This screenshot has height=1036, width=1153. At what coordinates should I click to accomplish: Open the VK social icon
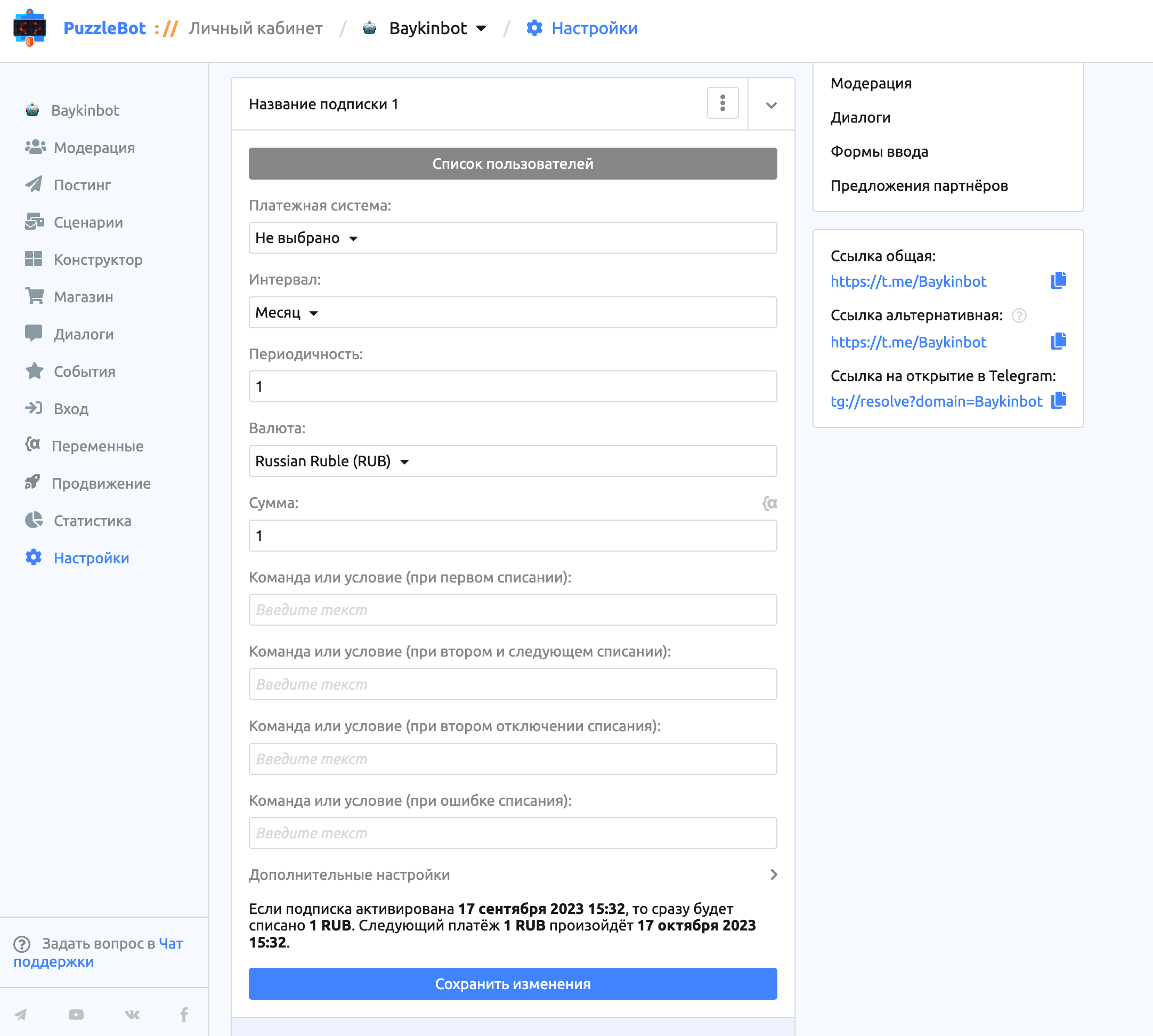[132, 1014]
